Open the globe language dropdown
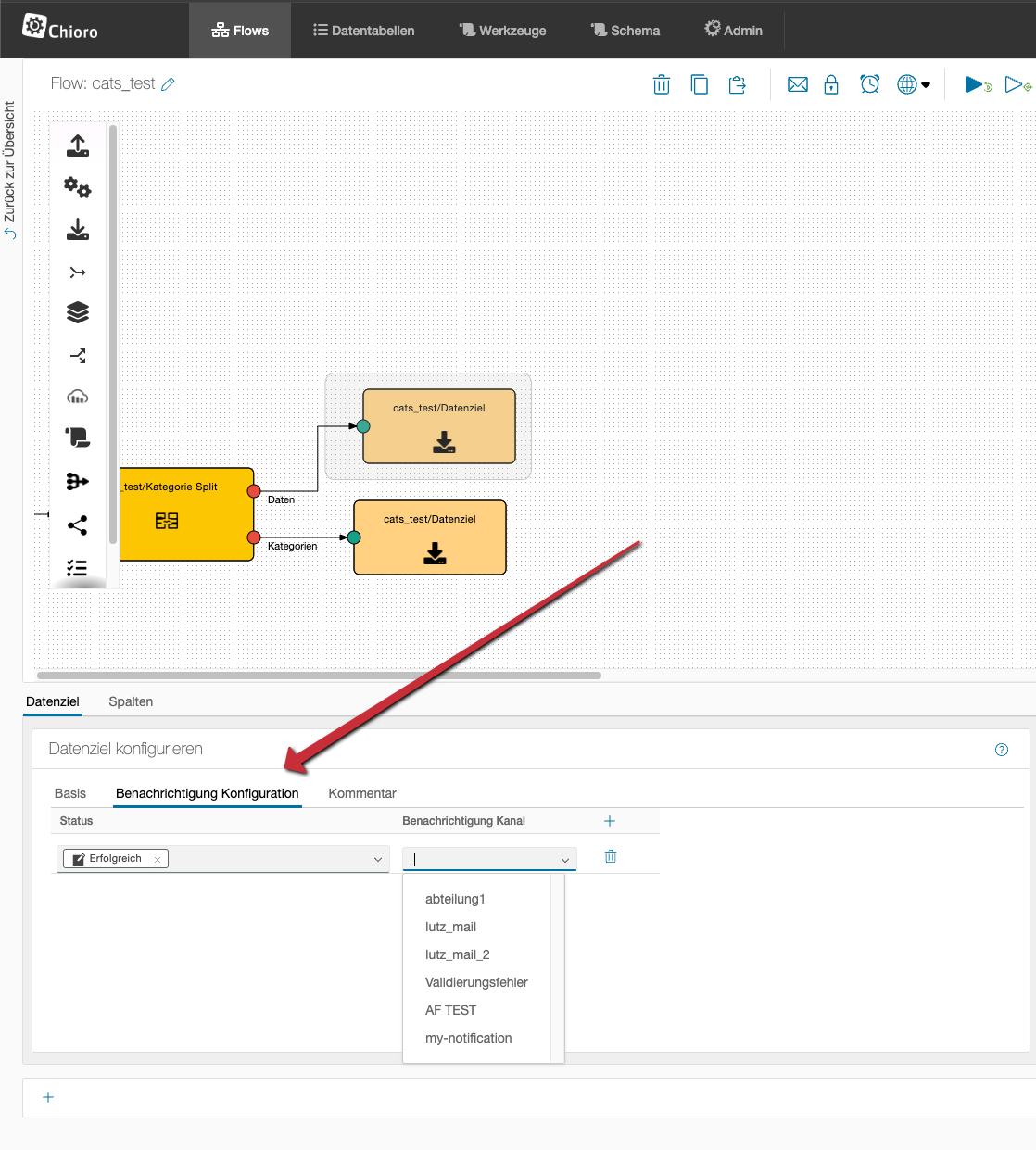This screenshot has height=1150, width=1036. click(x=913, y=85)
